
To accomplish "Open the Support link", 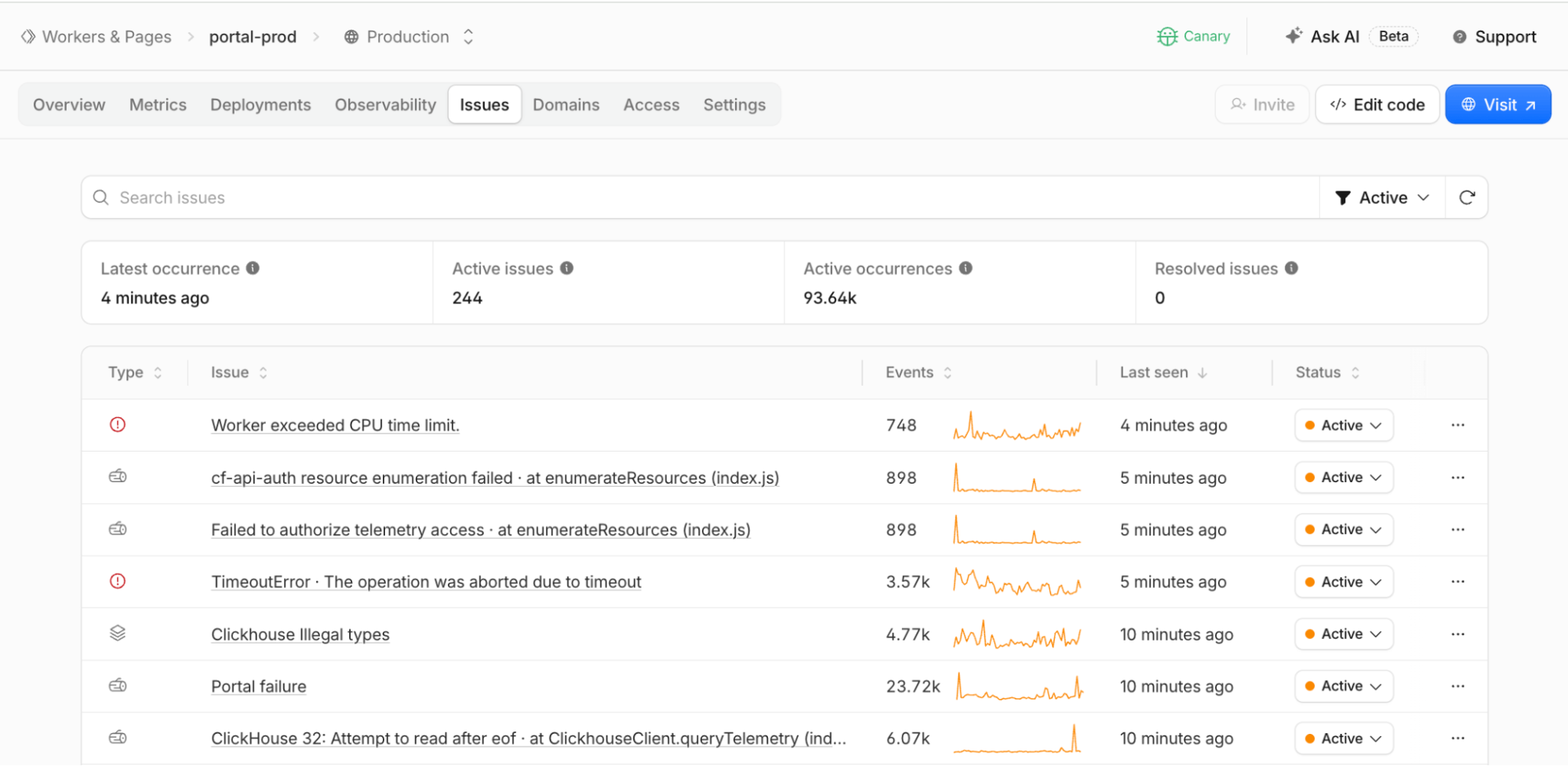I will click(x=1494, y=37).
